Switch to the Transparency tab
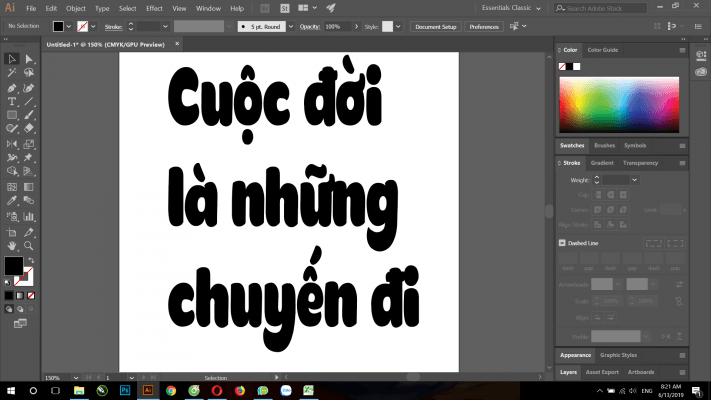This screenshot has height=400, width=711. coord(640,162)
